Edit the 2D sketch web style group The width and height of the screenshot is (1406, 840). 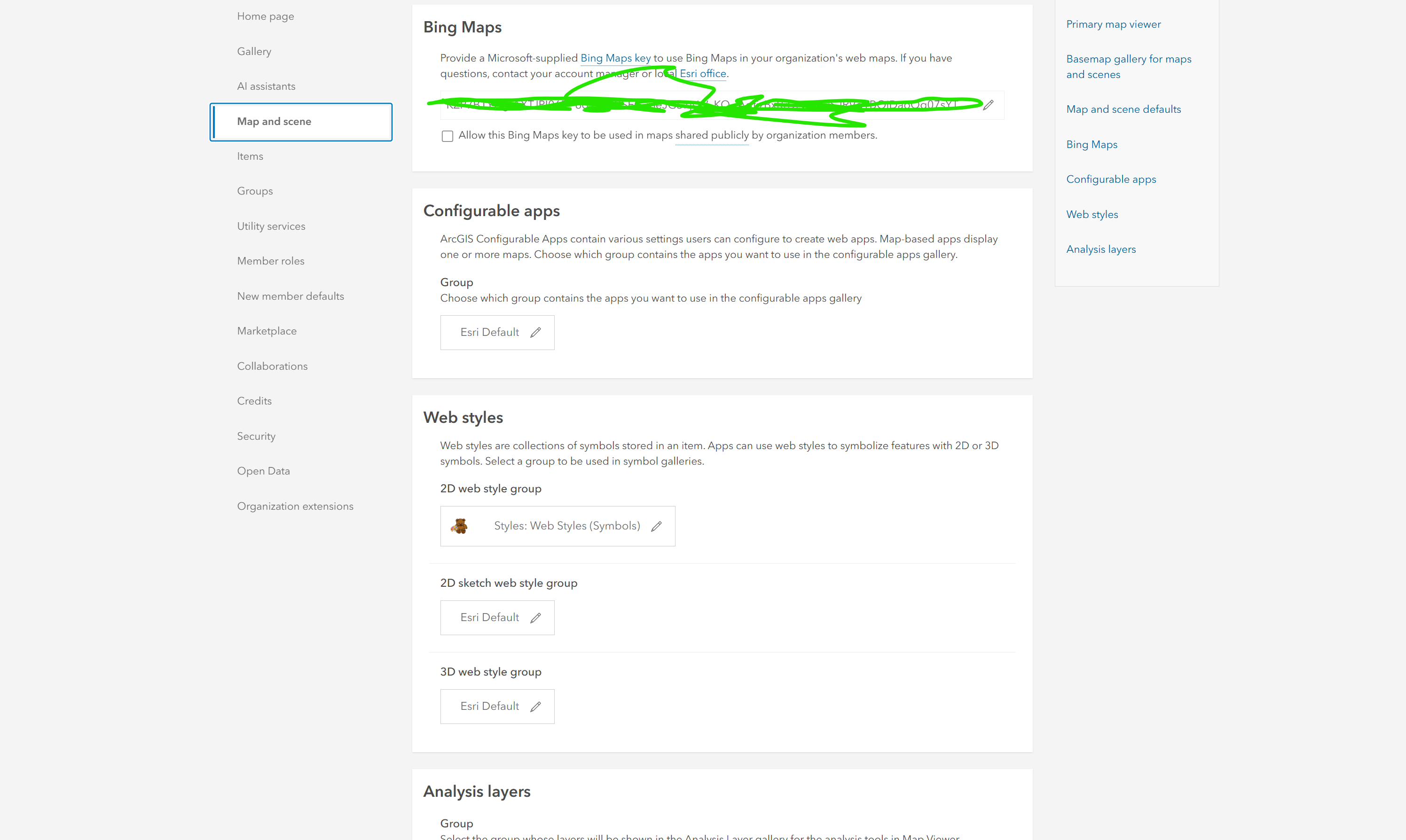click(536, 617)
